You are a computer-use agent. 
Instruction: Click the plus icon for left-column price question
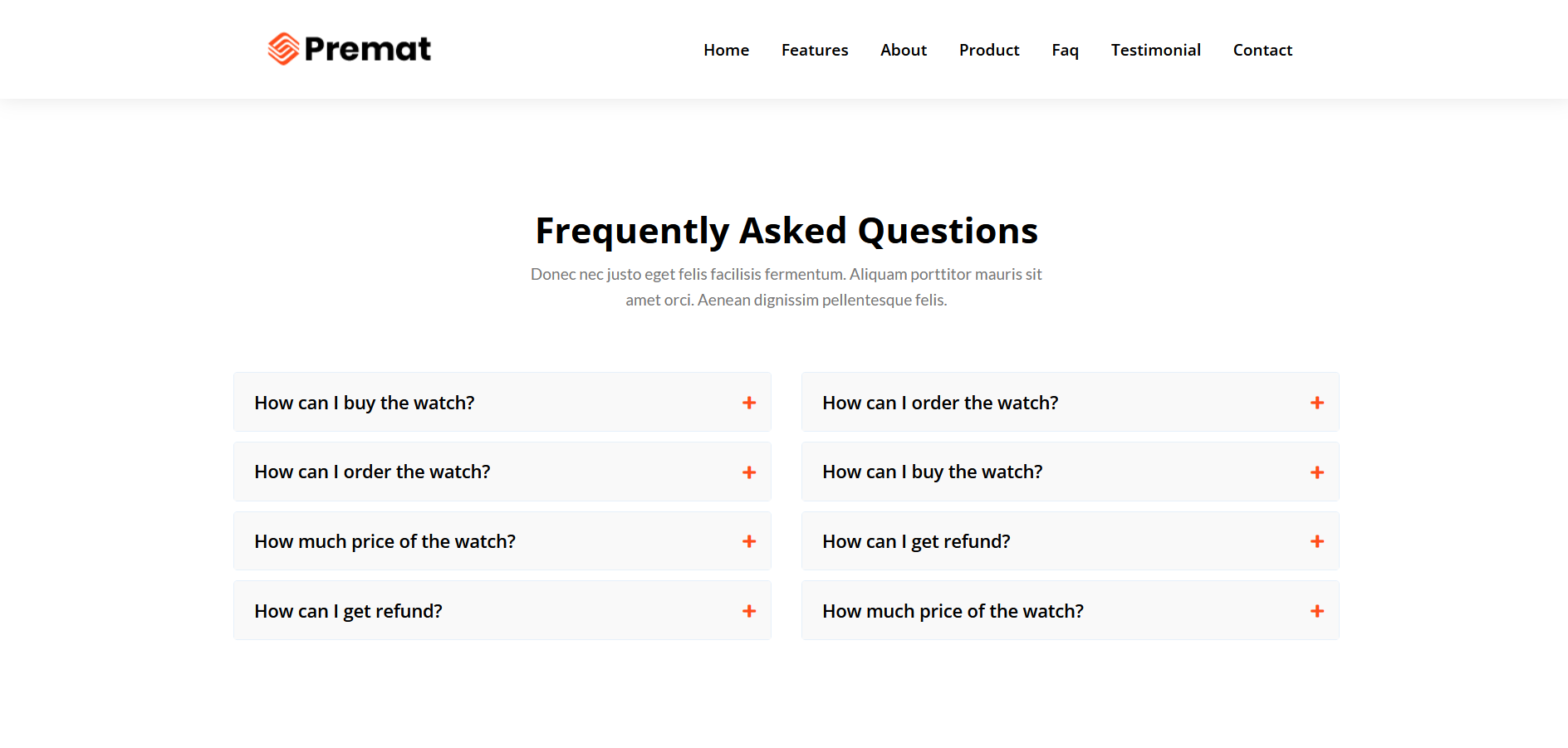click(x=748, y=541)
